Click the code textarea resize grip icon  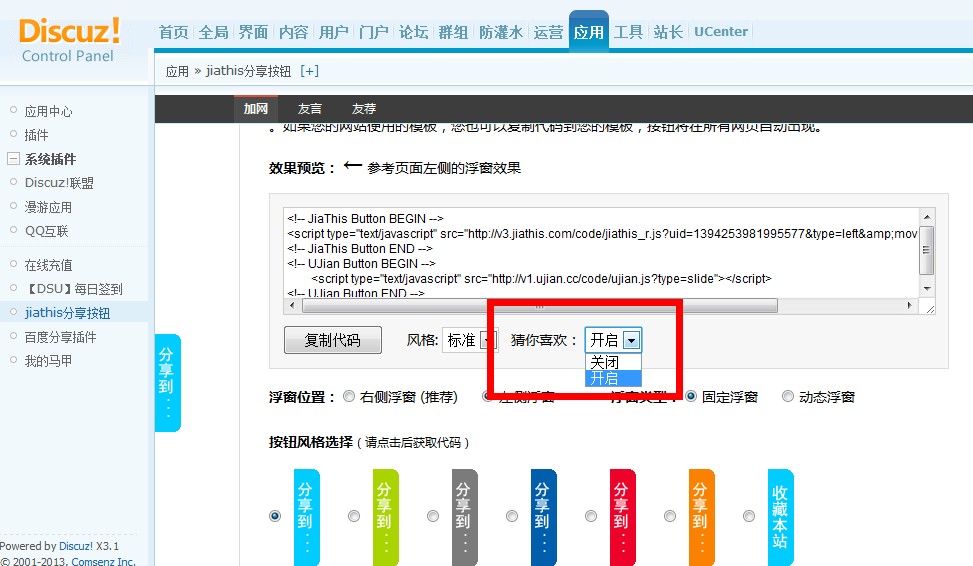930,307
